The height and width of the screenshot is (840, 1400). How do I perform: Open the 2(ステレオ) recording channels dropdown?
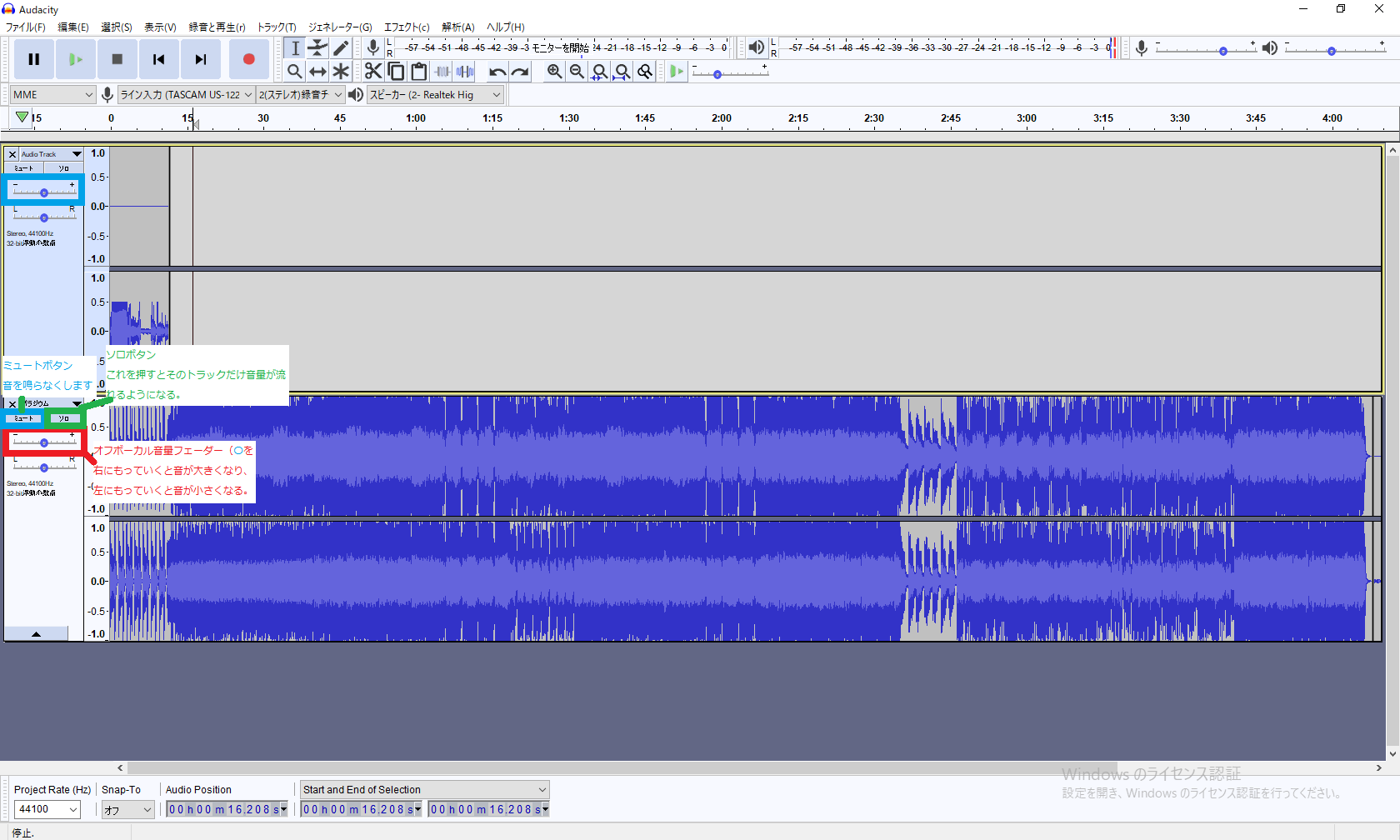pos(300,95)
